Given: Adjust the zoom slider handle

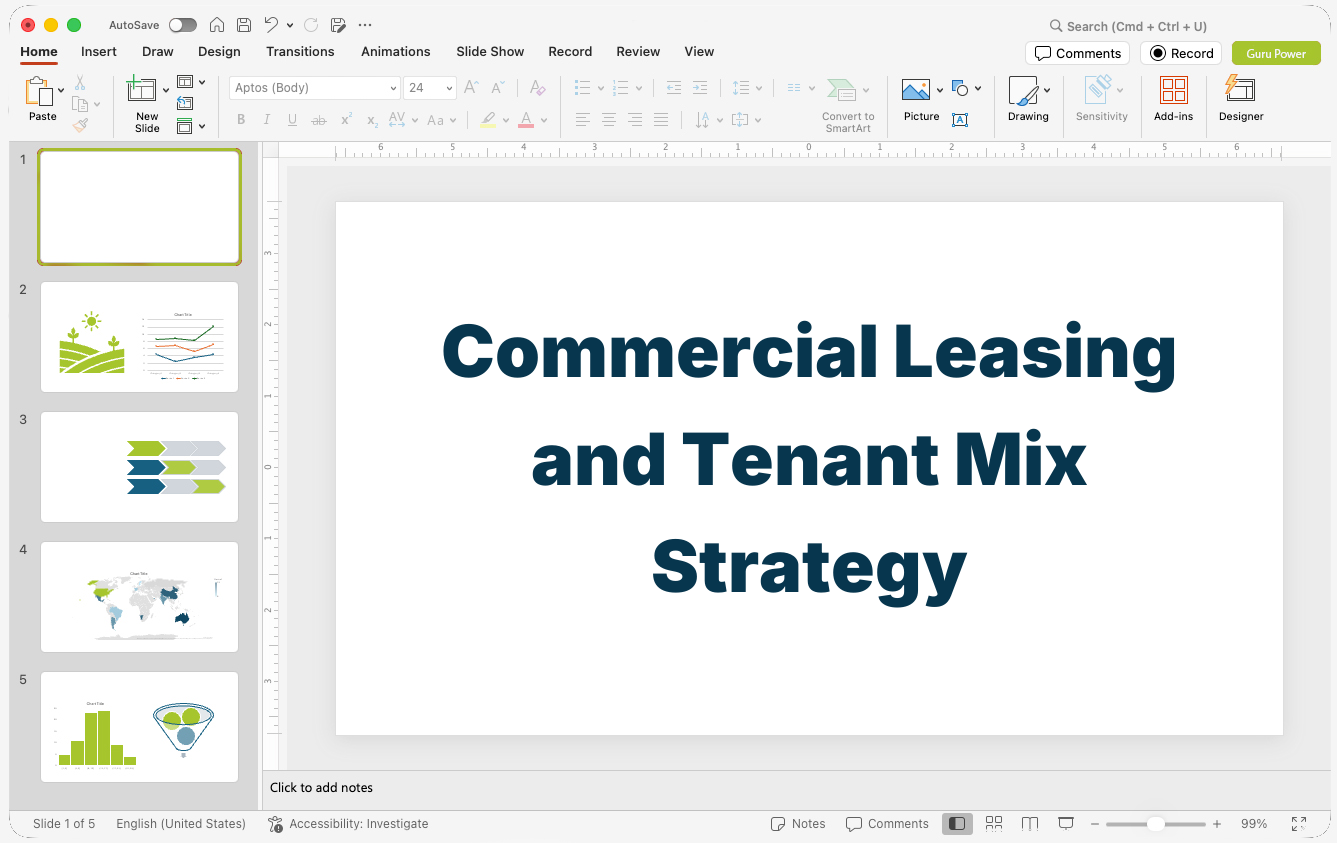Looking at the screenshot, I should tap(1155, 824).
